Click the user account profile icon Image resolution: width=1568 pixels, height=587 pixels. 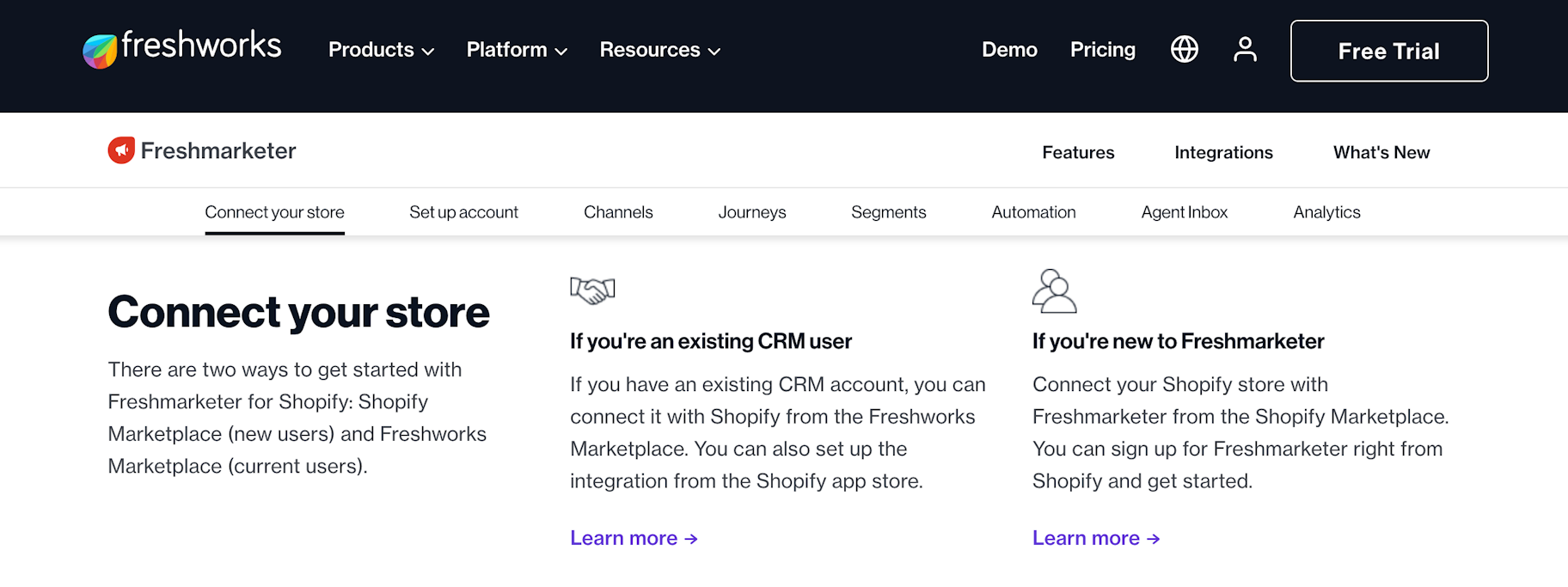(1244, 50)
